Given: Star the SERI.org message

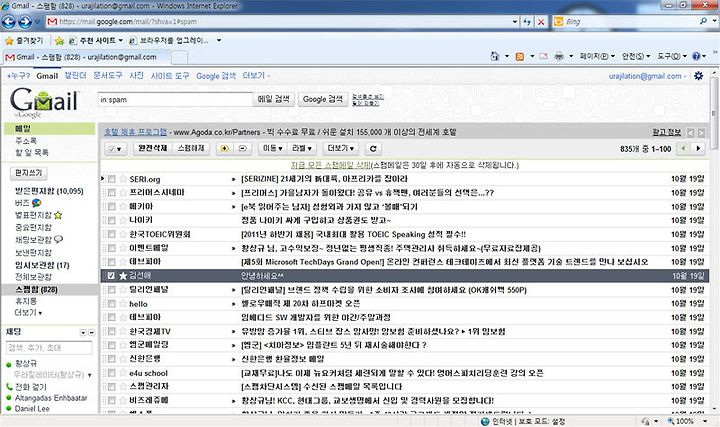Looking at the screenshot, I should 123,179.
